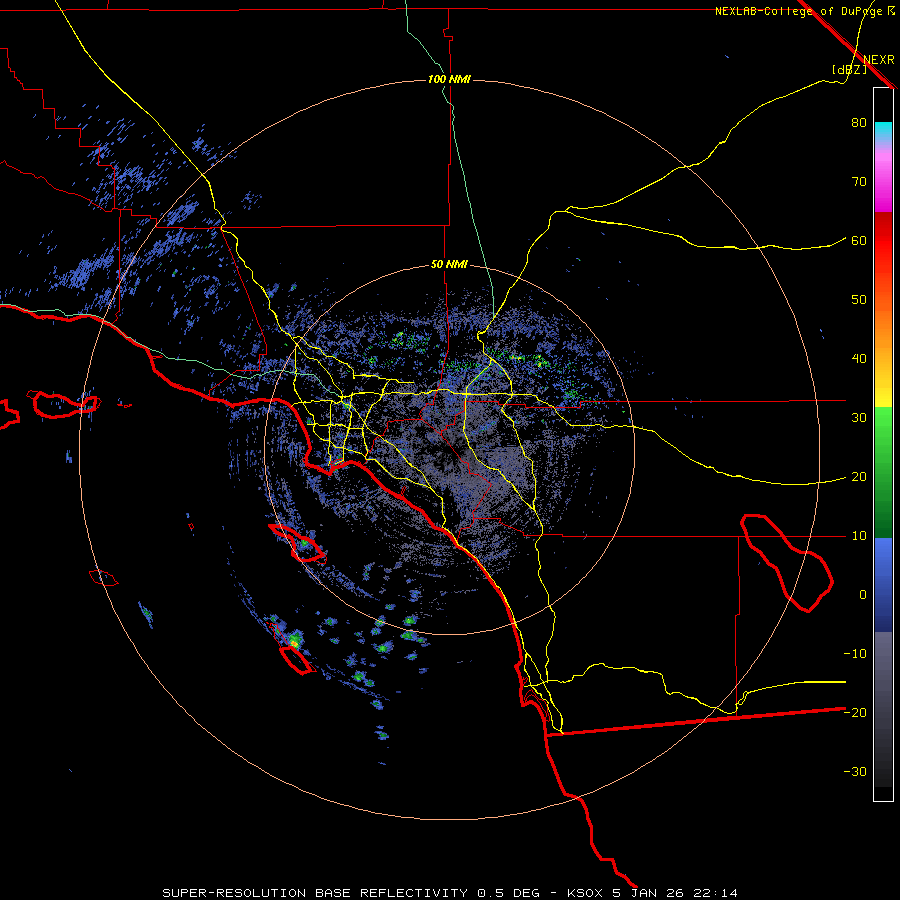Click the 70 value on the dBZ scale

[x=859, y=182]
